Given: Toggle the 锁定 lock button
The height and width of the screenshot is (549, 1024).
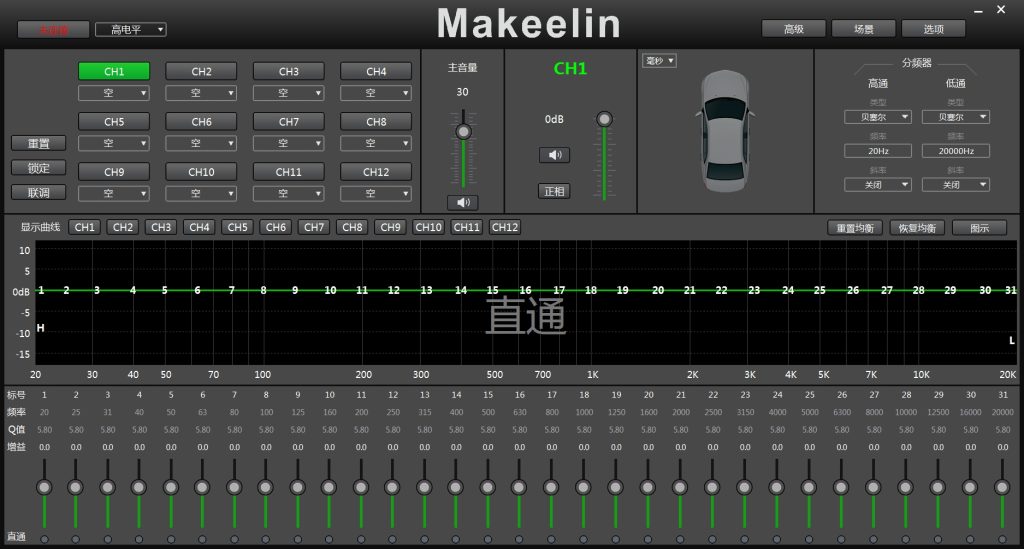Looking at the screenshot, I should (39, 168).
